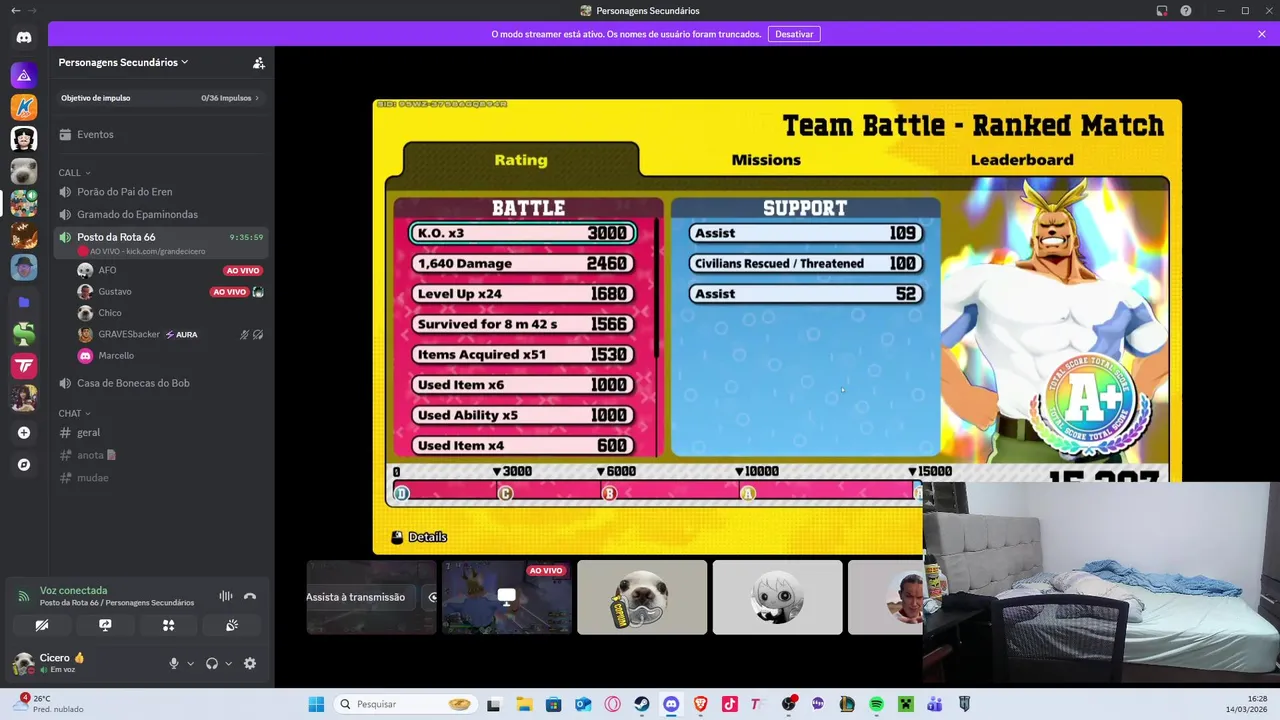Open Discord help question mark icon

tap(1186, 11)
